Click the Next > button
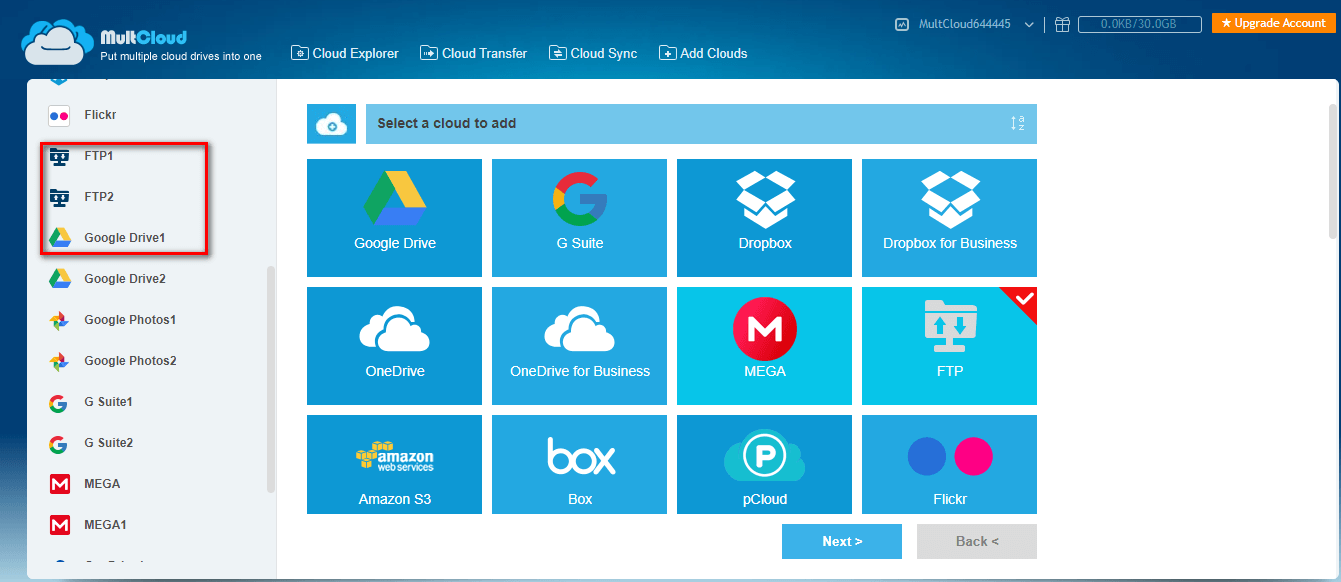 (x=842, y=541)
